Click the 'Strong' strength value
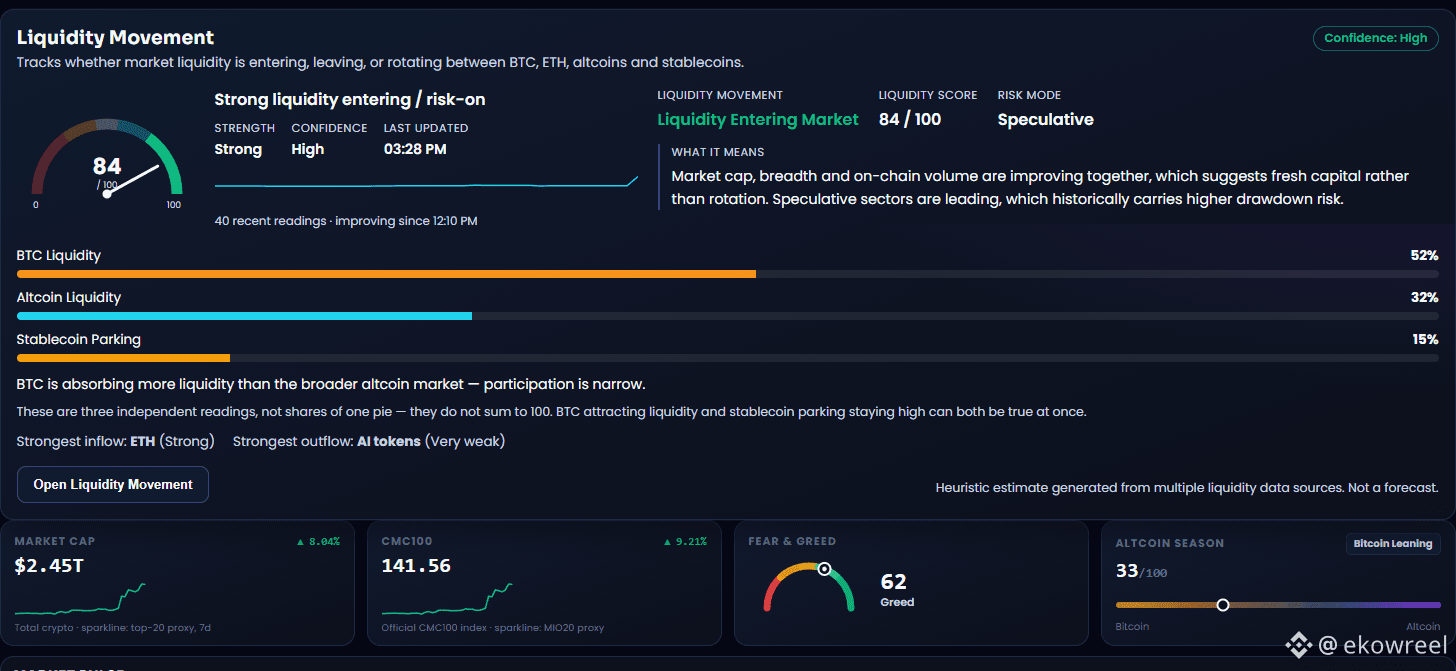1456x671 pixels. click(238, 149)
